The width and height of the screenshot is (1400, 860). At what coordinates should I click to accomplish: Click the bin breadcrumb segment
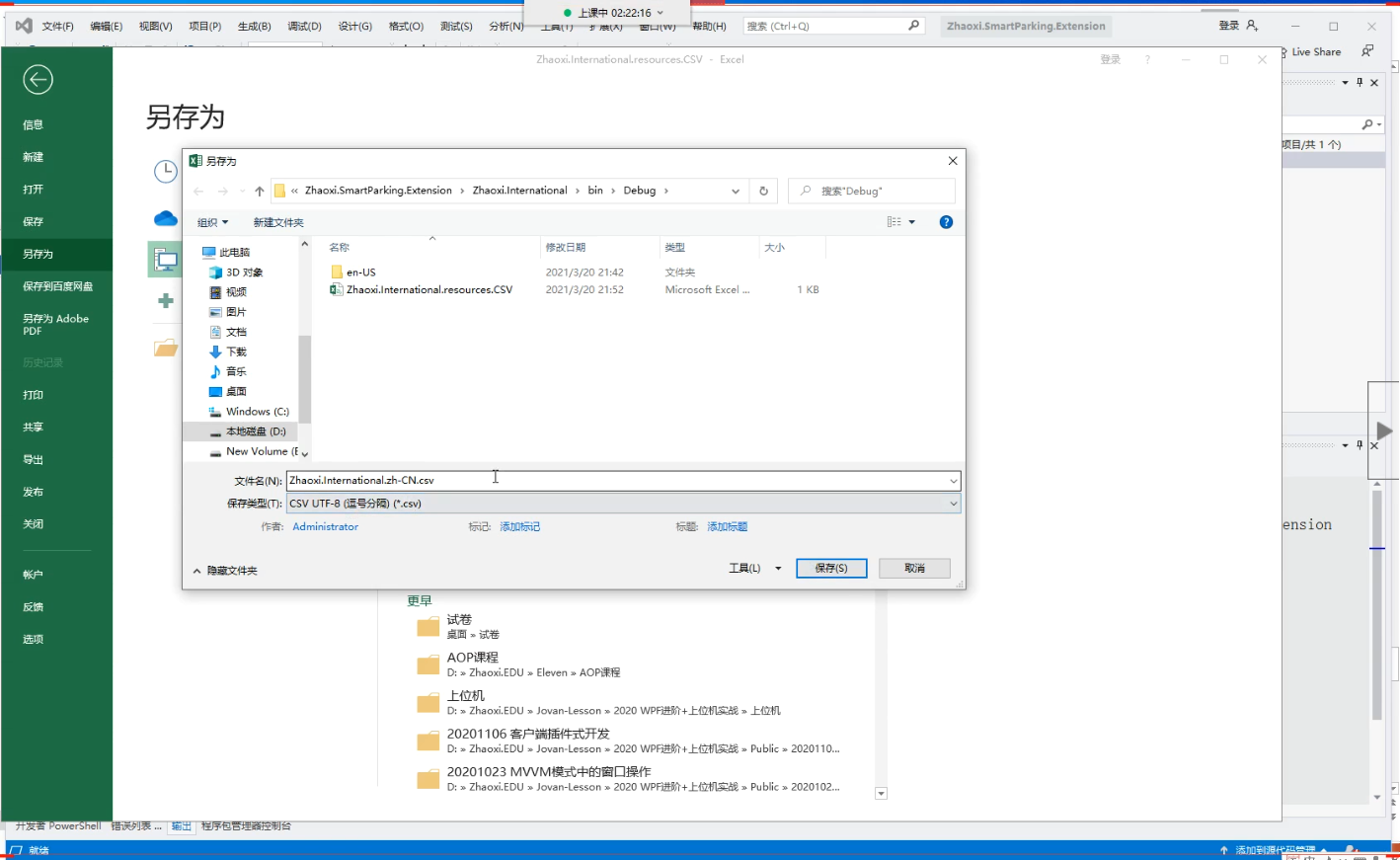click(x=595, y=191)
